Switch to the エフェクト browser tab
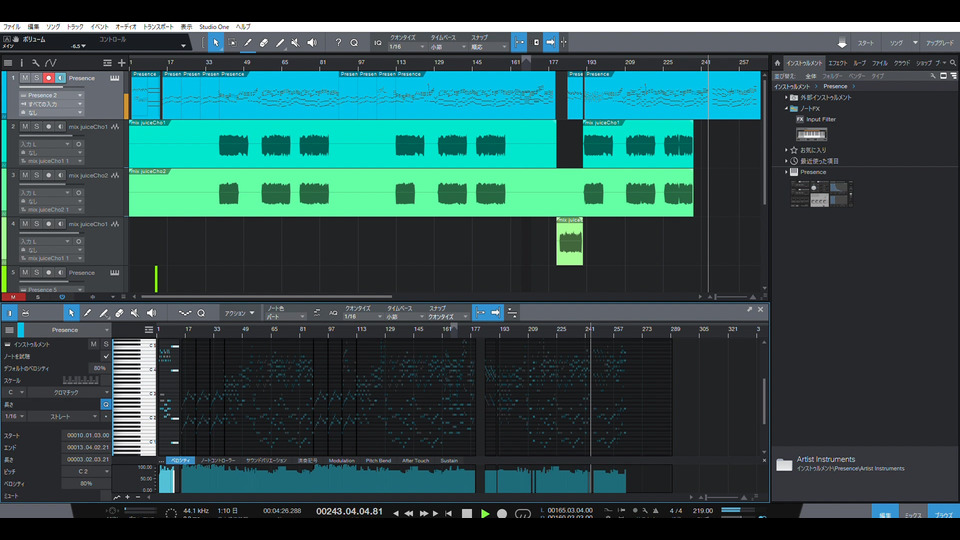 point(837,62)
